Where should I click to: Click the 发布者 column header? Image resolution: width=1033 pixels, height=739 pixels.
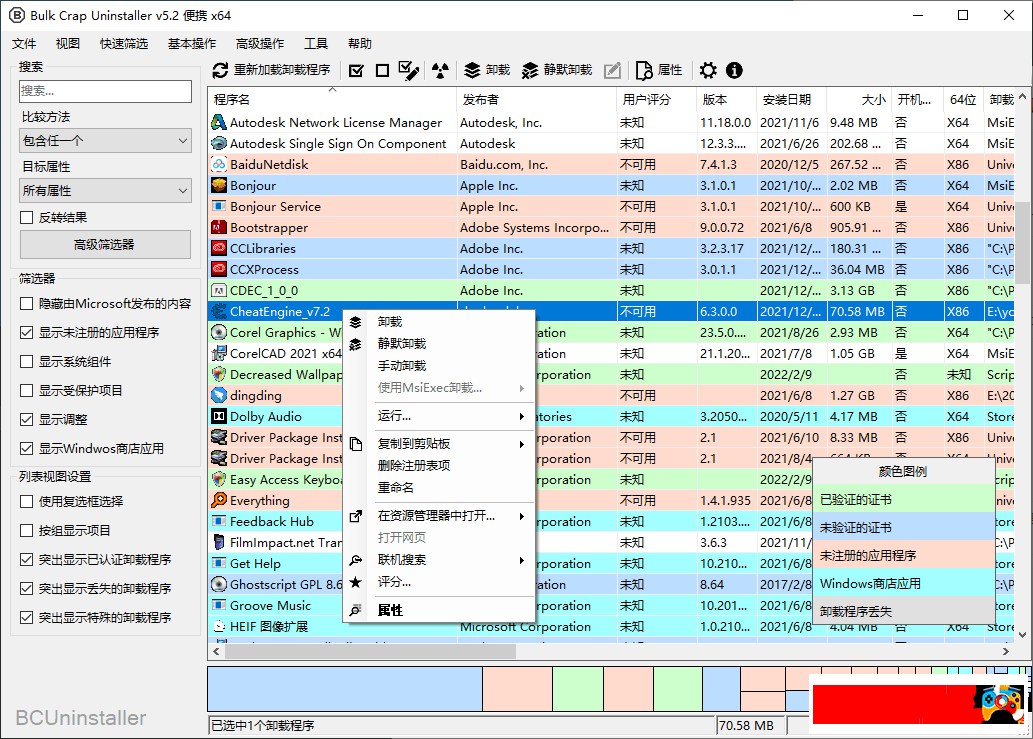point(536,99)
